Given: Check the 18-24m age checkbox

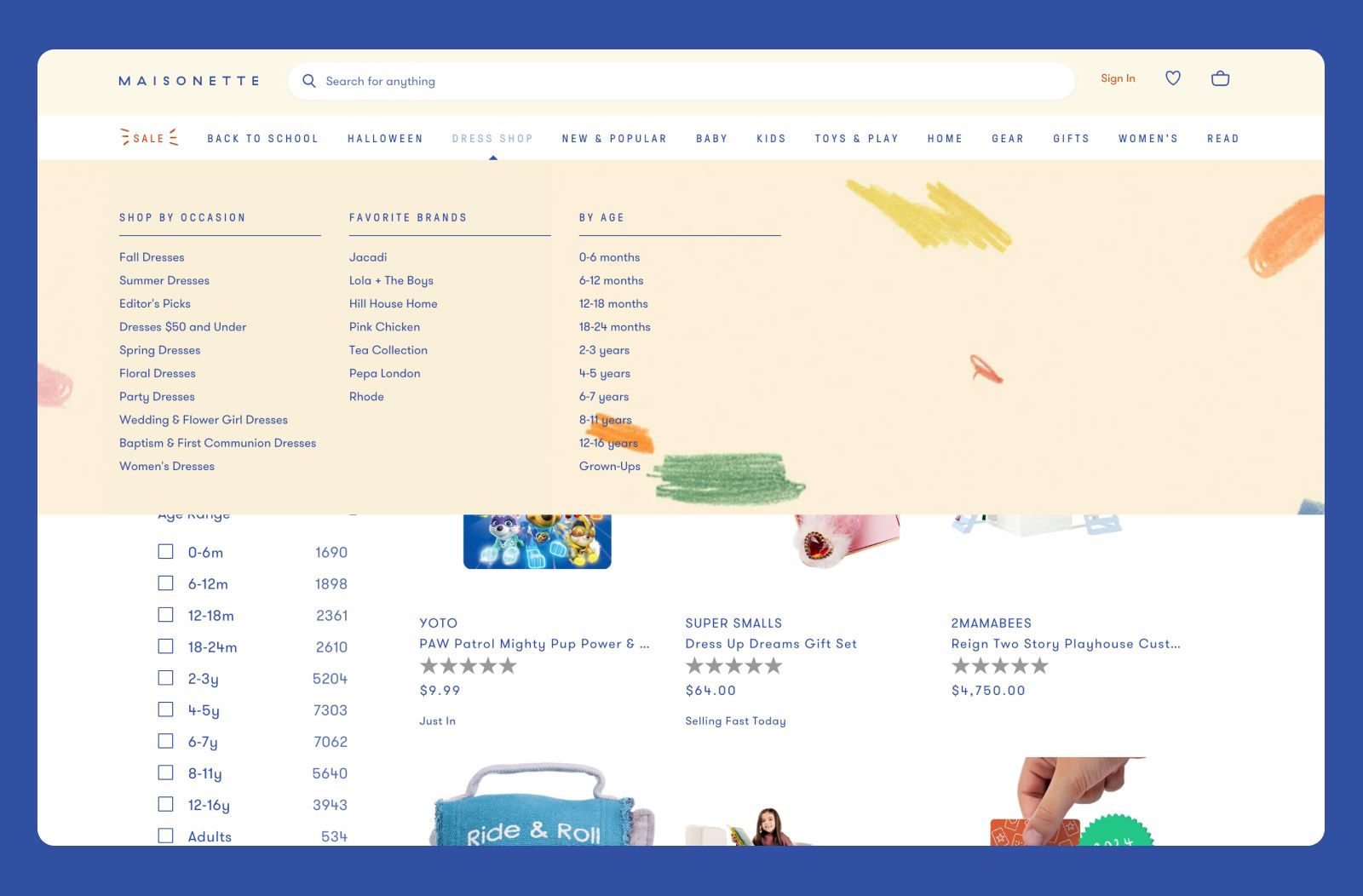Looking at the screenshot, I should click(x=165, y=646).
